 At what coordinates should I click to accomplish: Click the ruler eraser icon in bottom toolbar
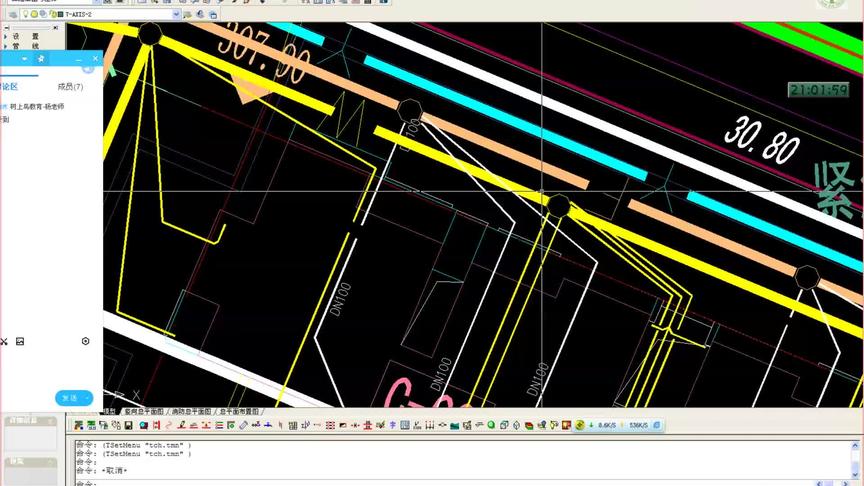click(244, 425)
